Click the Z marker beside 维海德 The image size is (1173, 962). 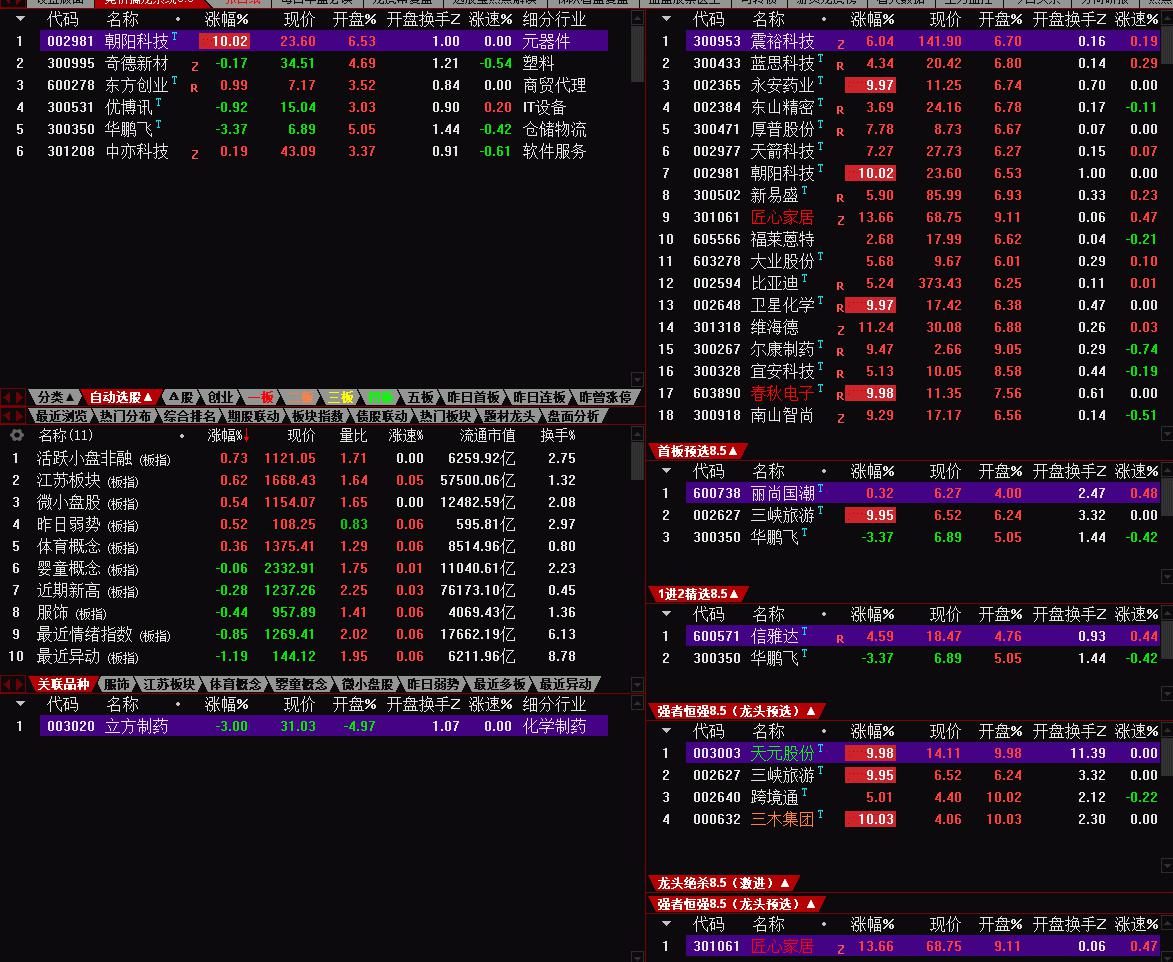point(841,330)
